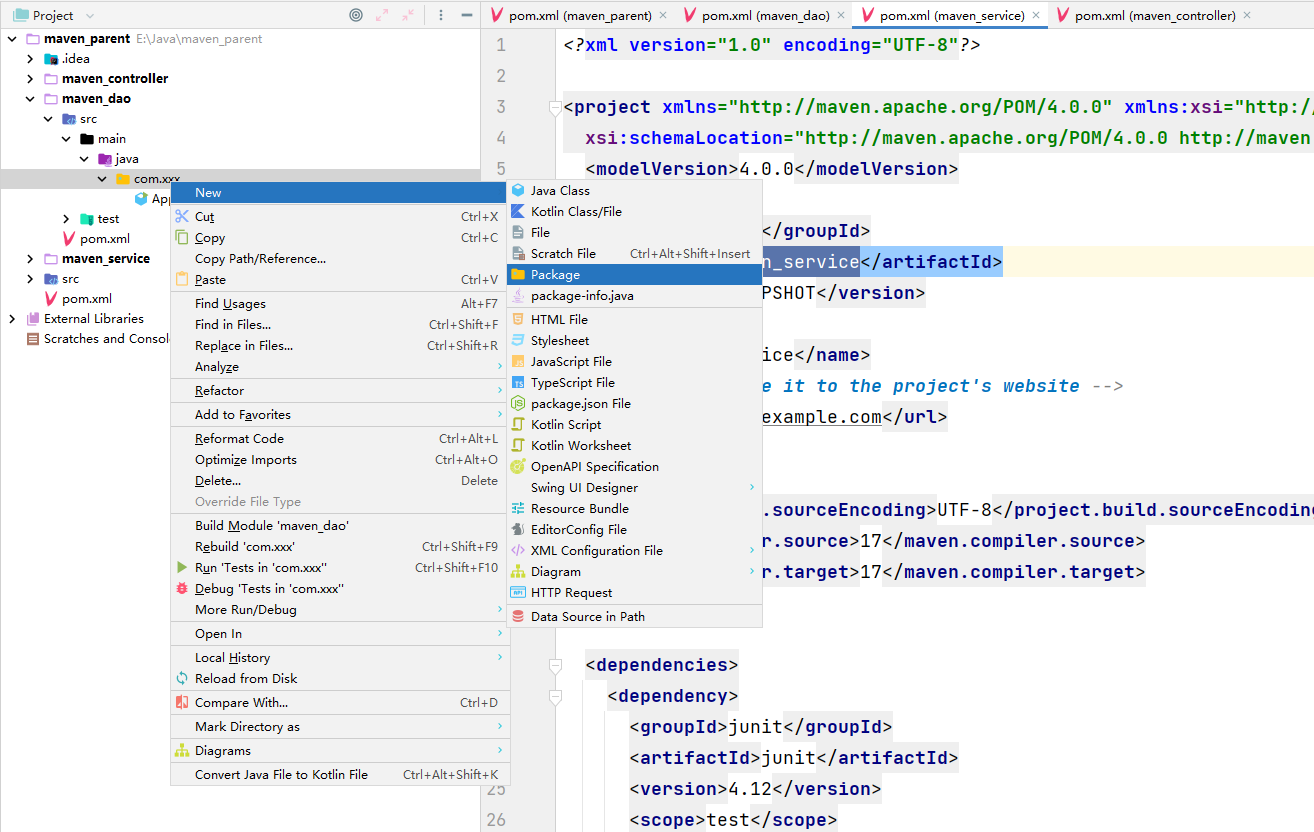The height and width of the screenshot is (832, 1314).
Task: Select opened file in Project tree icon
Action: coord(356,15)
